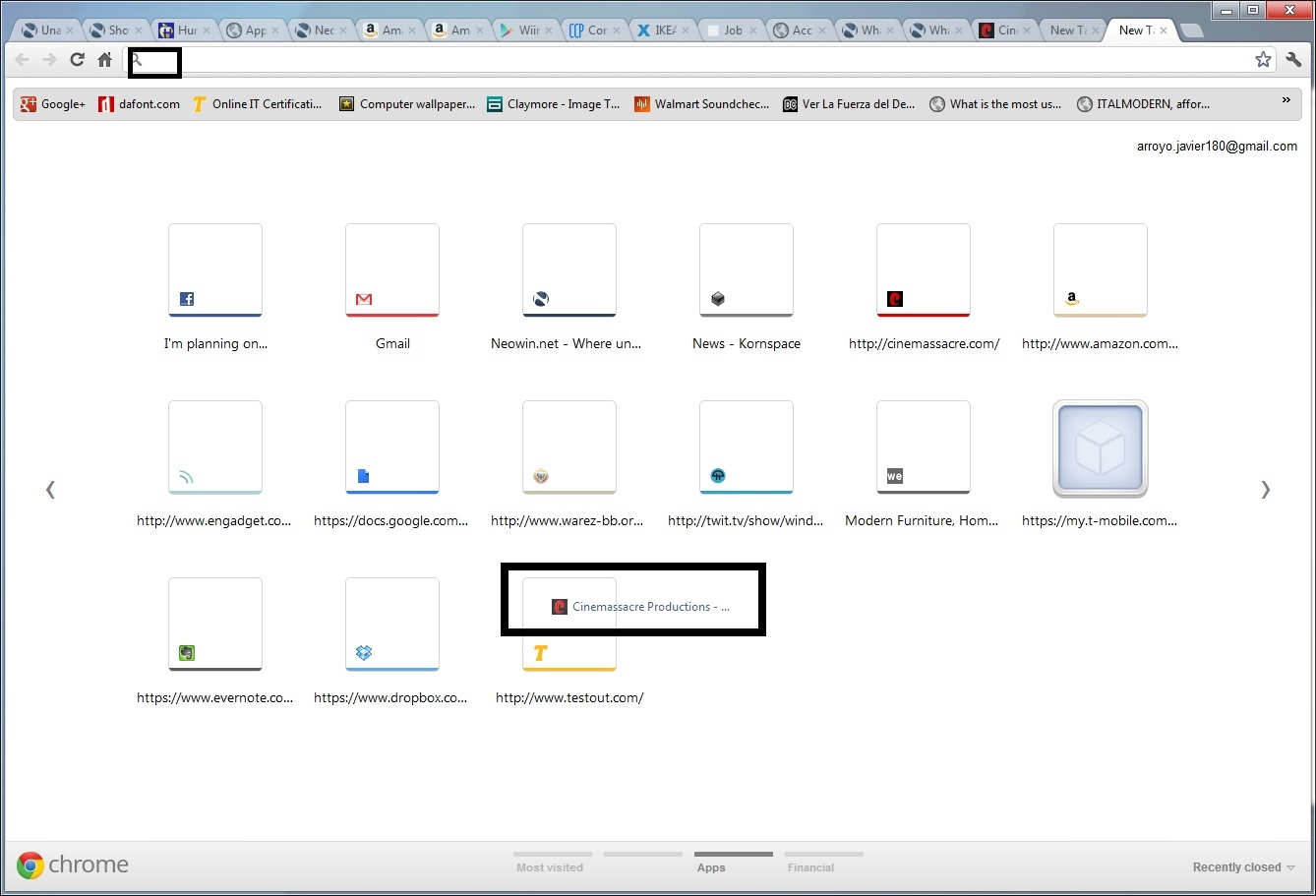Open the ITALMODERN, affor... bookmark
The width and height of the screenshot is (1316, 896).
1144,104
